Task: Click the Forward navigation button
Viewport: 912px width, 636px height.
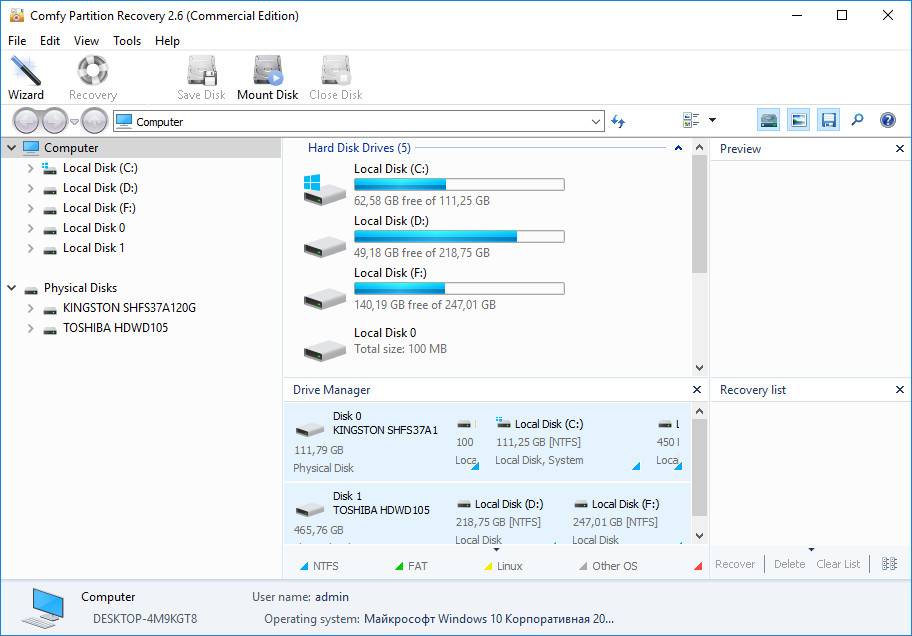Action: [x=55, y=121]
